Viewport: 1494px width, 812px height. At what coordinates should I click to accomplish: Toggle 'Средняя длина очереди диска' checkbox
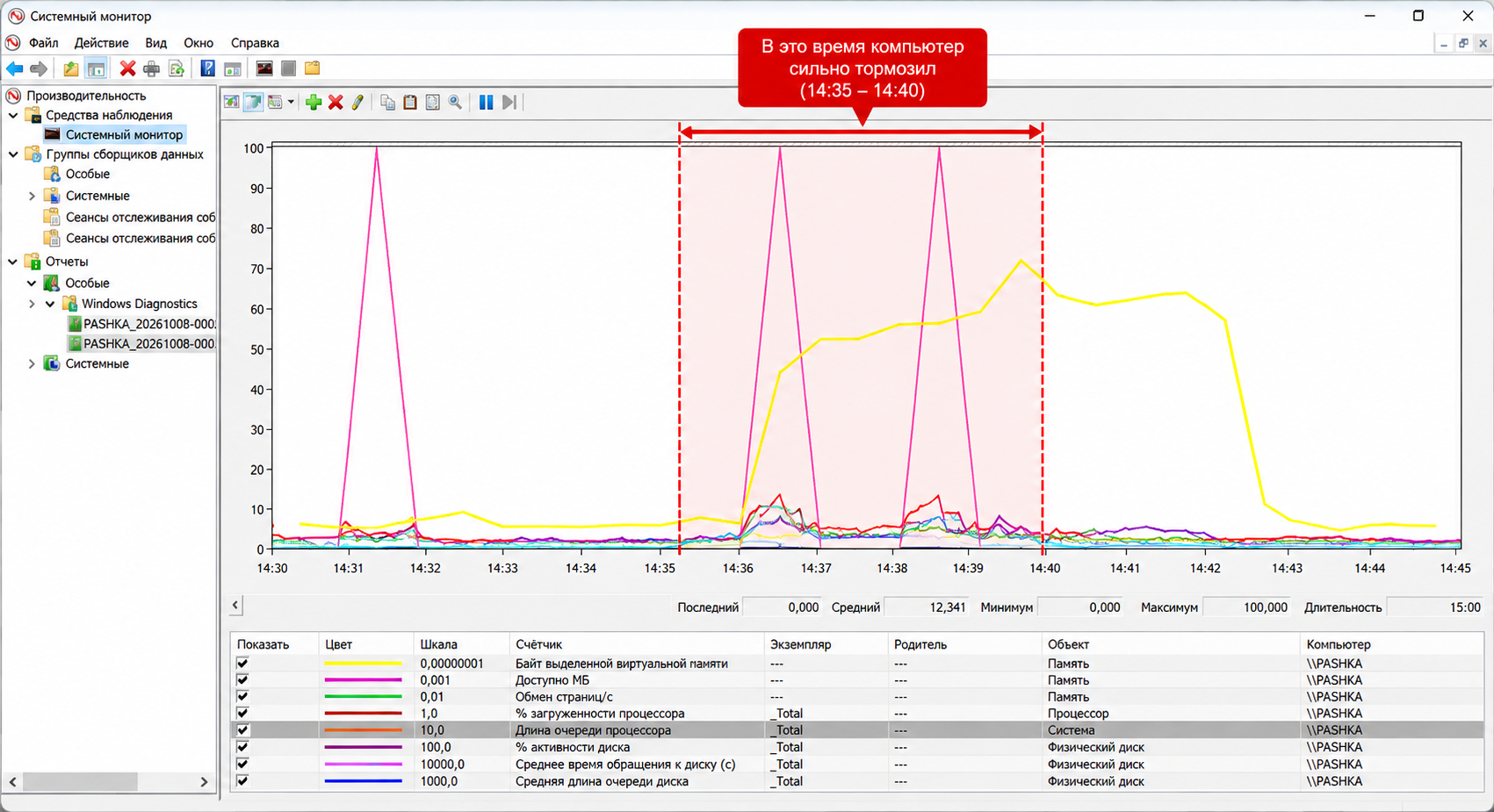242,781
